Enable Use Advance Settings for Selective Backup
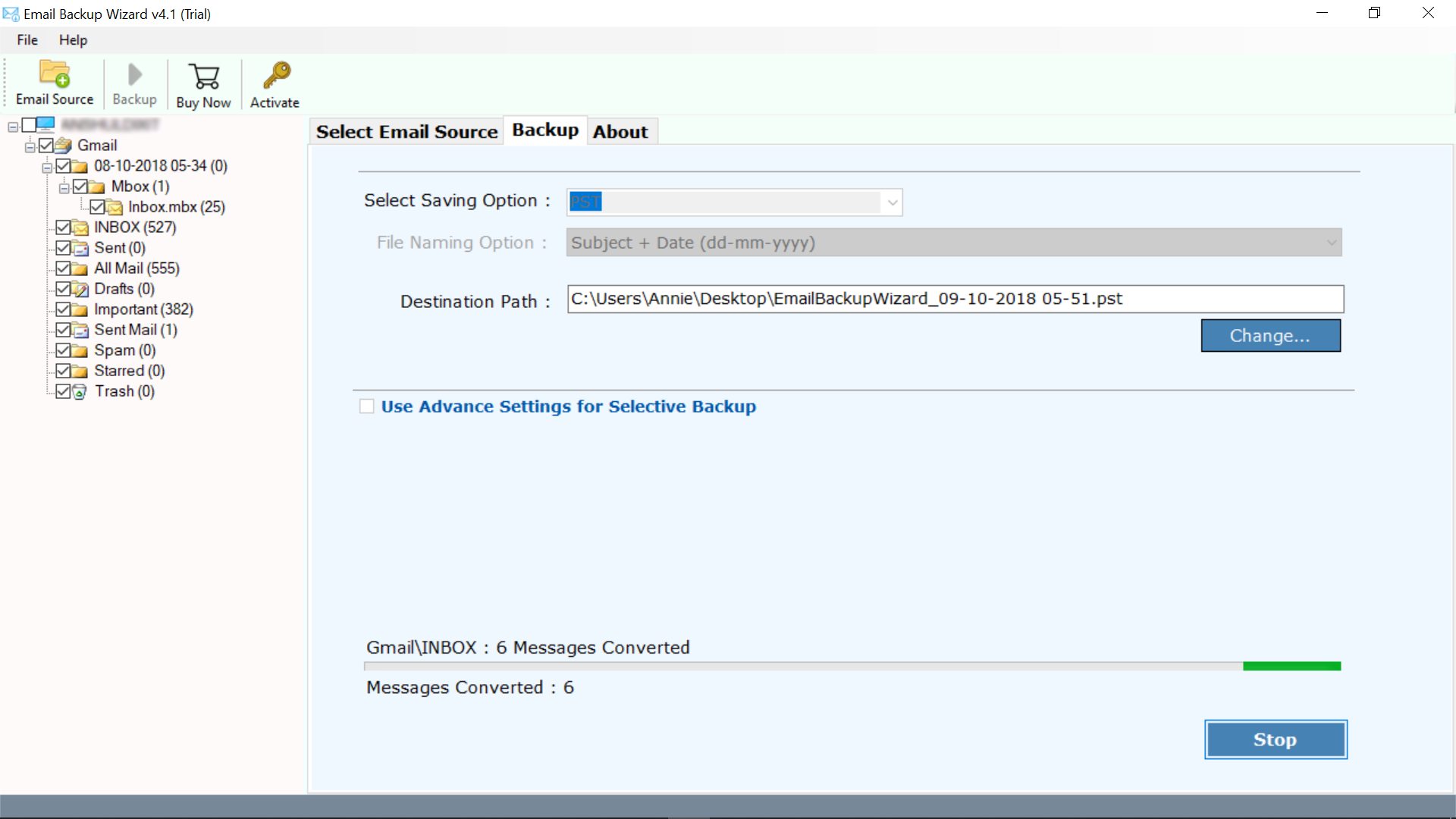The width and height of the screenshot is (1456, 819). (366, 406)
